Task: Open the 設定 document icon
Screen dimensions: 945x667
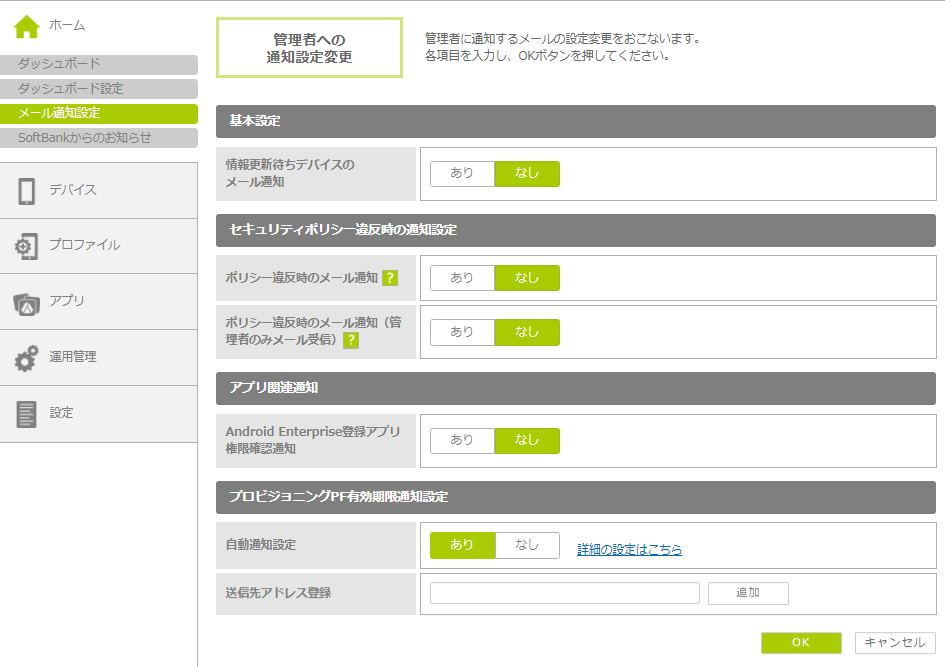Action: 27,413
